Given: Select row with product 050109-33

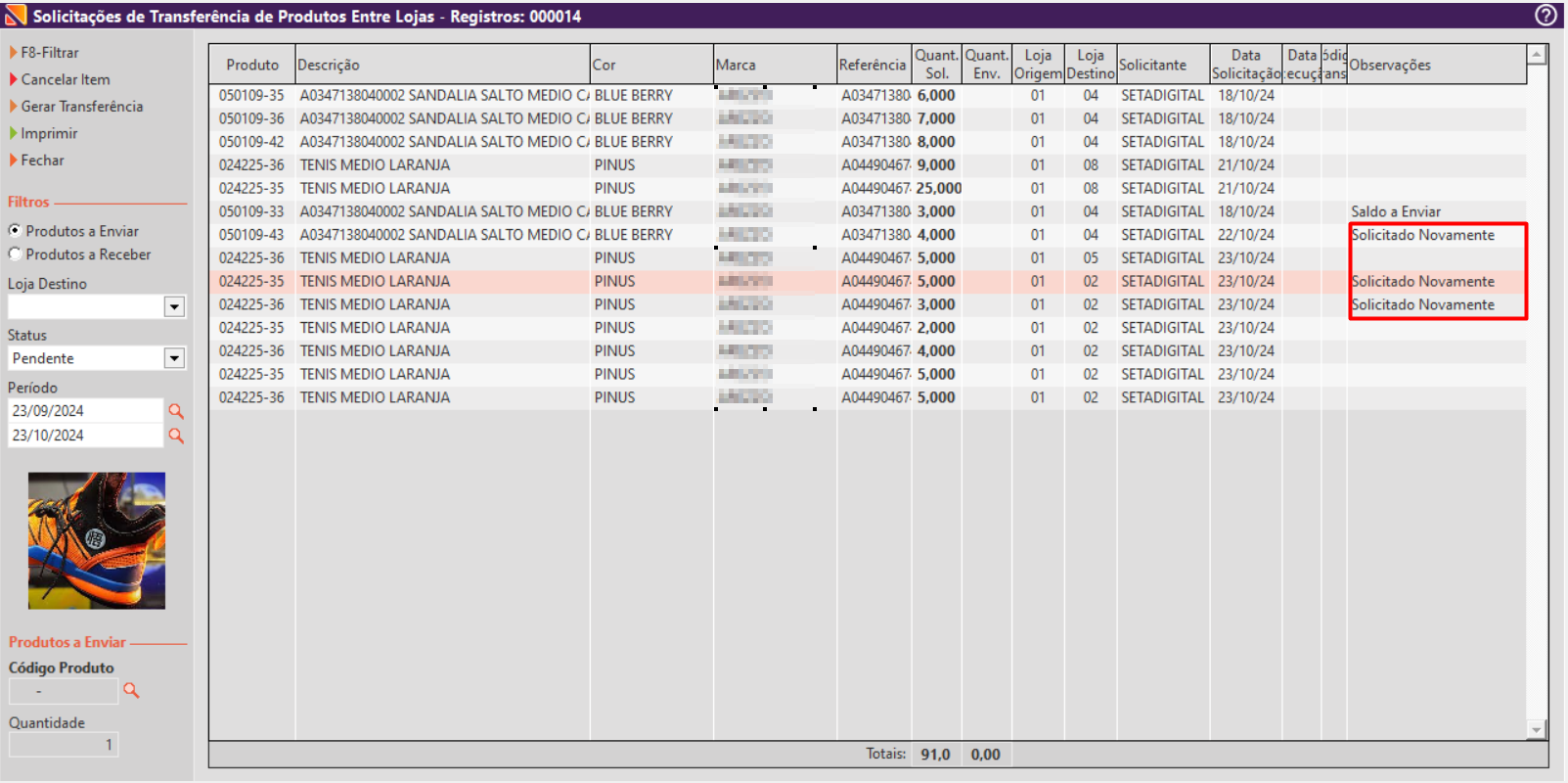Looking at the screenshot, I should pyautogui.click(x=868, y=211).
